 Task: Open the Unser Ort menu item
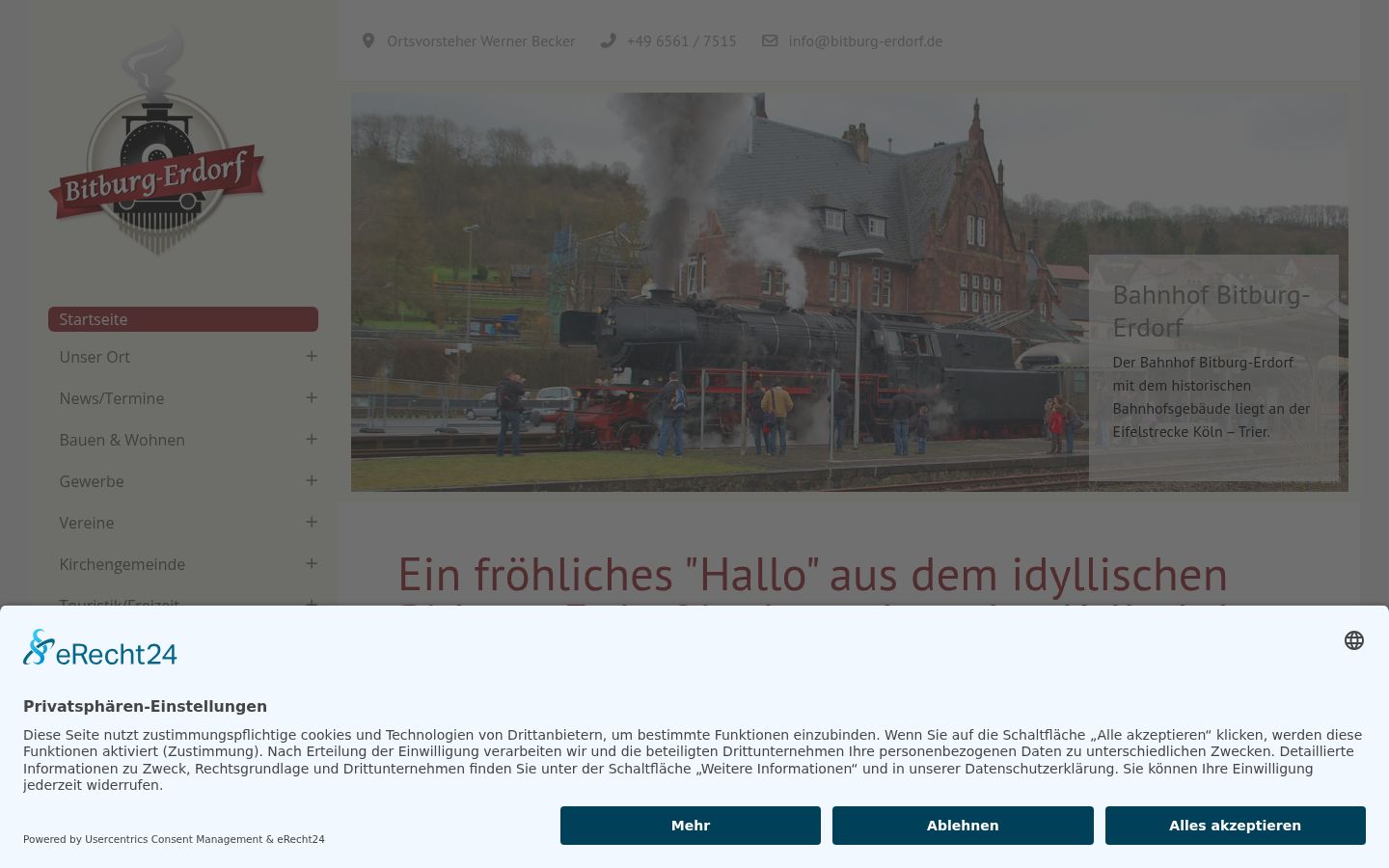coord(95,357)
